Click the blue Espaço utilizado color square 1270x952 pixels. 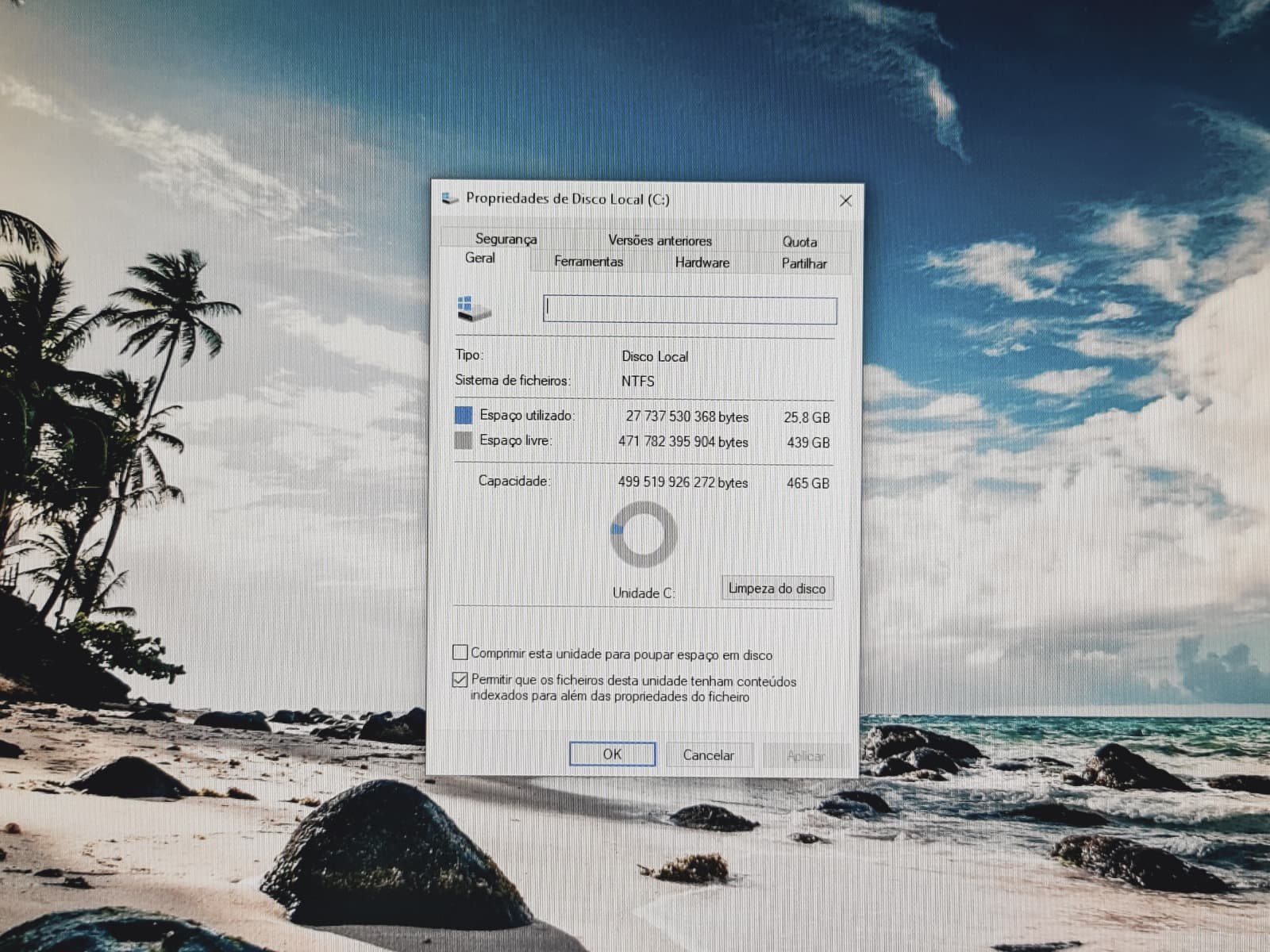point(464,415)
